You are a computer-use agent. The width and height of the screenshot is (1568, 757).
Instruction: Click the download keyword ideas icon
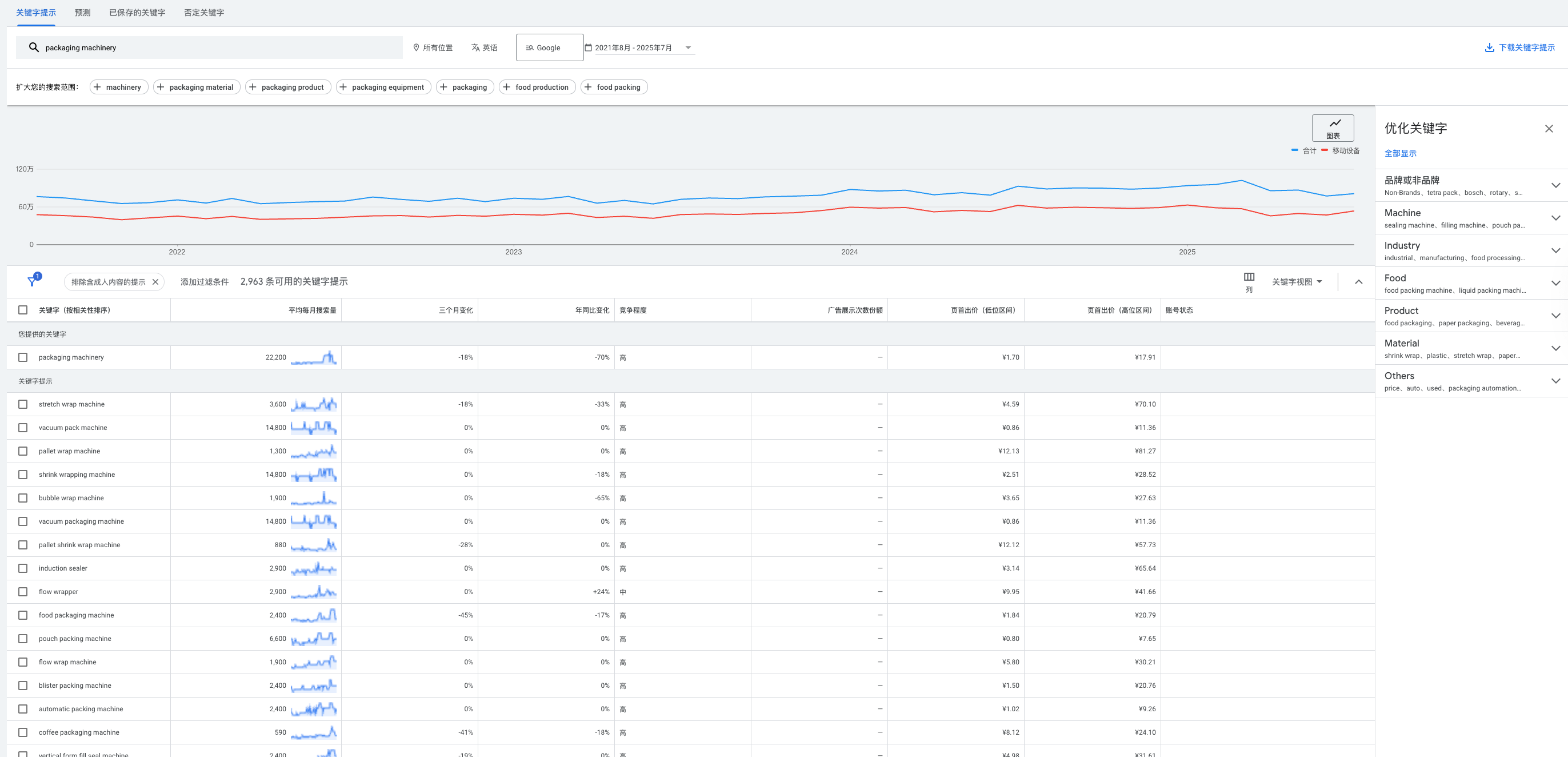pyautogui.click(x=1489, y=47)
